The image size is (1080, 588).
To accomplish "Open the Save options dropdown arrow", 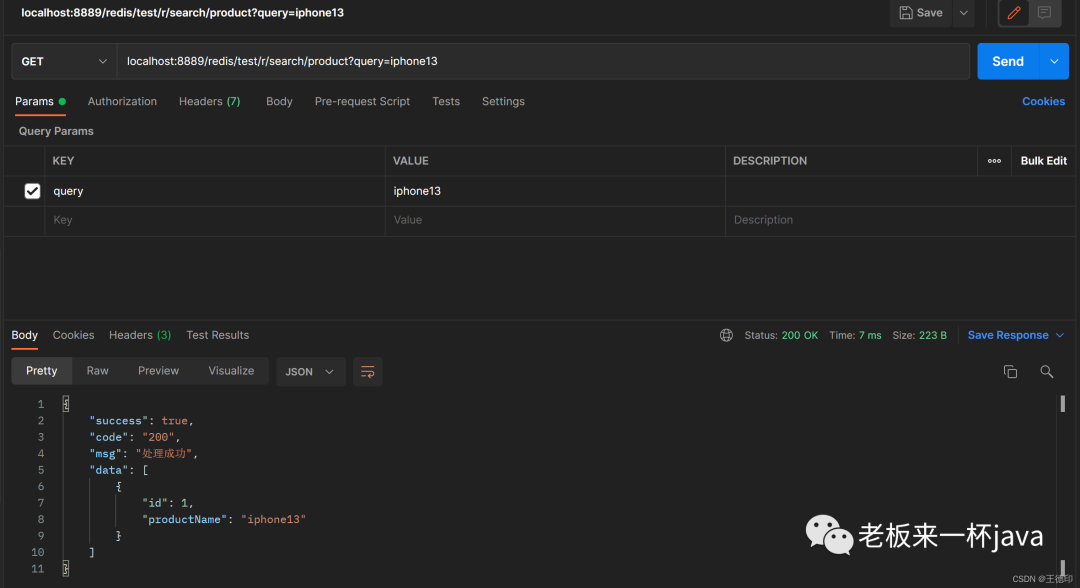I will click(x=964, y=13).
